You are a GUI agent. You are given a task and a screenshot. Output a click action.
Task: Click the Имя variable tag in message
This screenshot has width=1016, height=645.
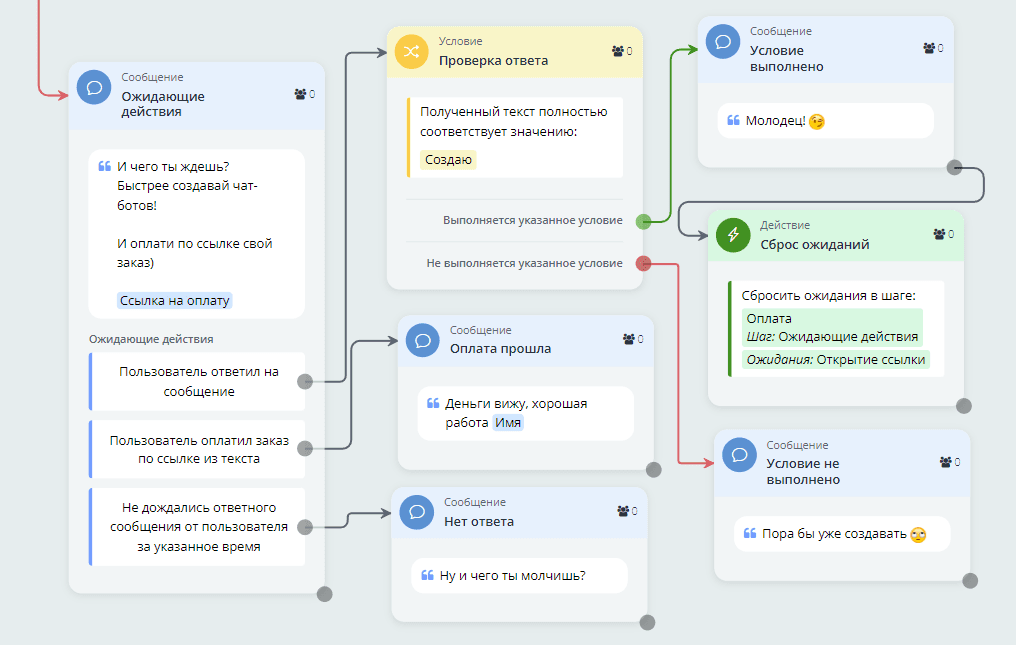point(508,423)
